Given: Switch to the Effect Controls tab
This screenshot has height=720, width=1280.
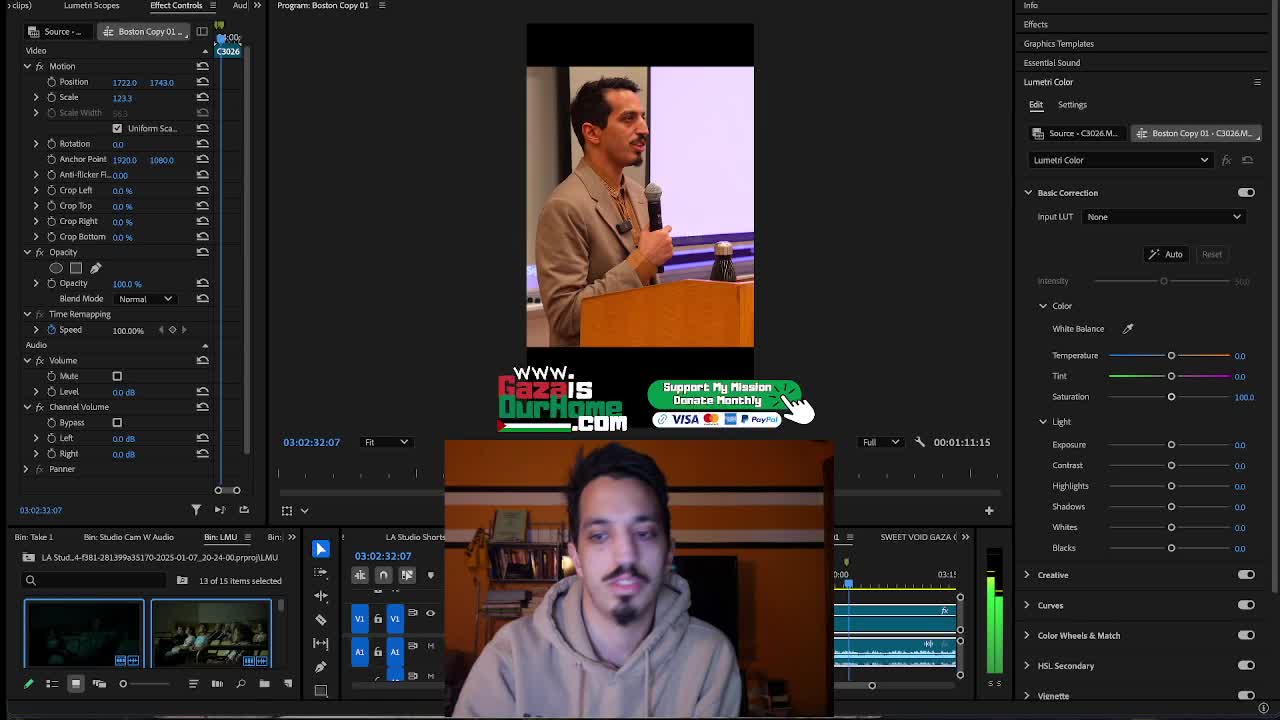Looking at the screenshot, I should pyautogui.click(x=176, y=6).
